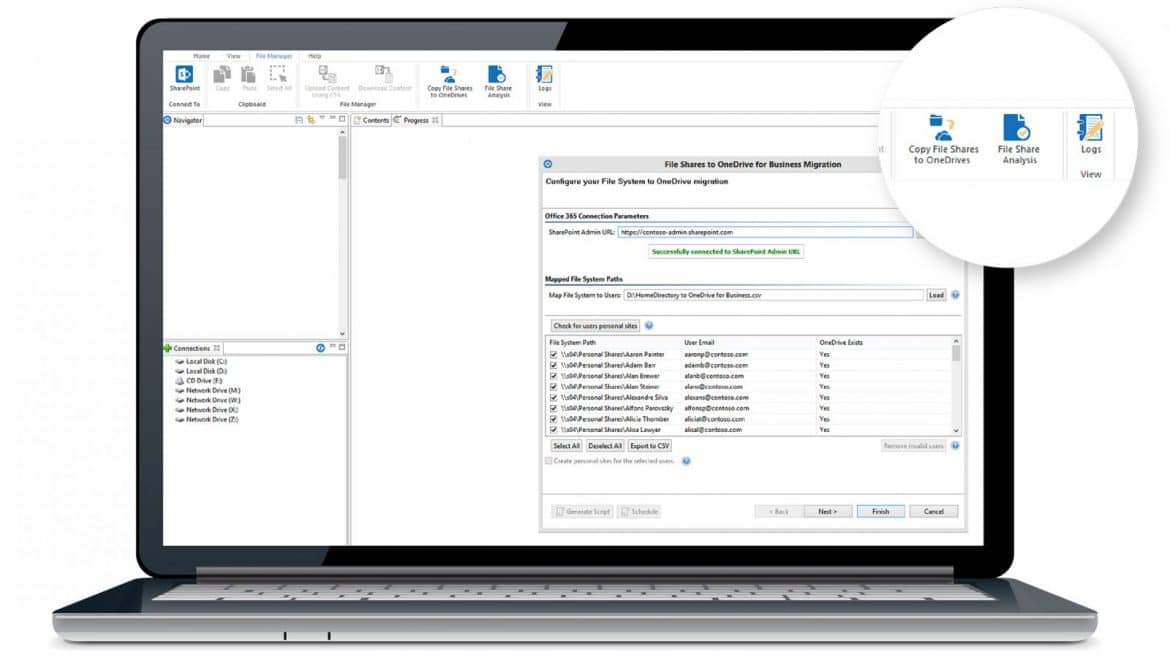The image size is (1170, 663).
Task: Click the Export to CSV button
Action: pyautogui.click(x=649, y=446)
